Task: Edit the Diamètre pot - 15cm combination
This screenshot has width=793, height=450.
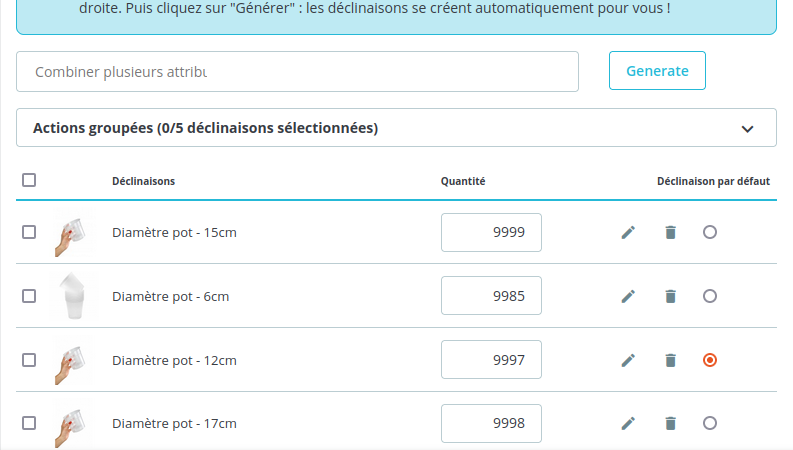Action: coord(628,233)
